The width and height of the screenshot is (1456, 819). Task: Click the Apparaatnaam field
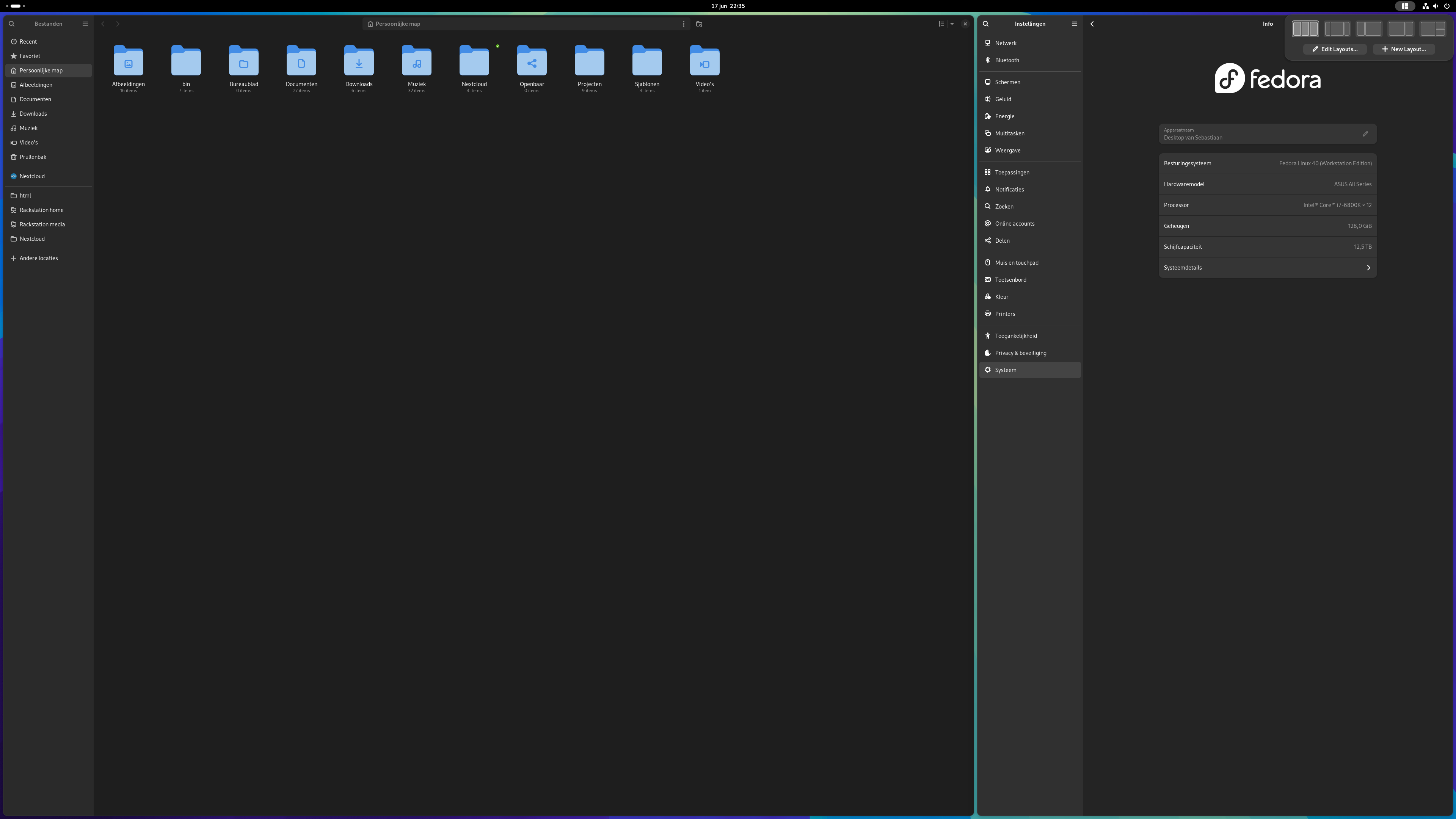tap(1267, 134)
